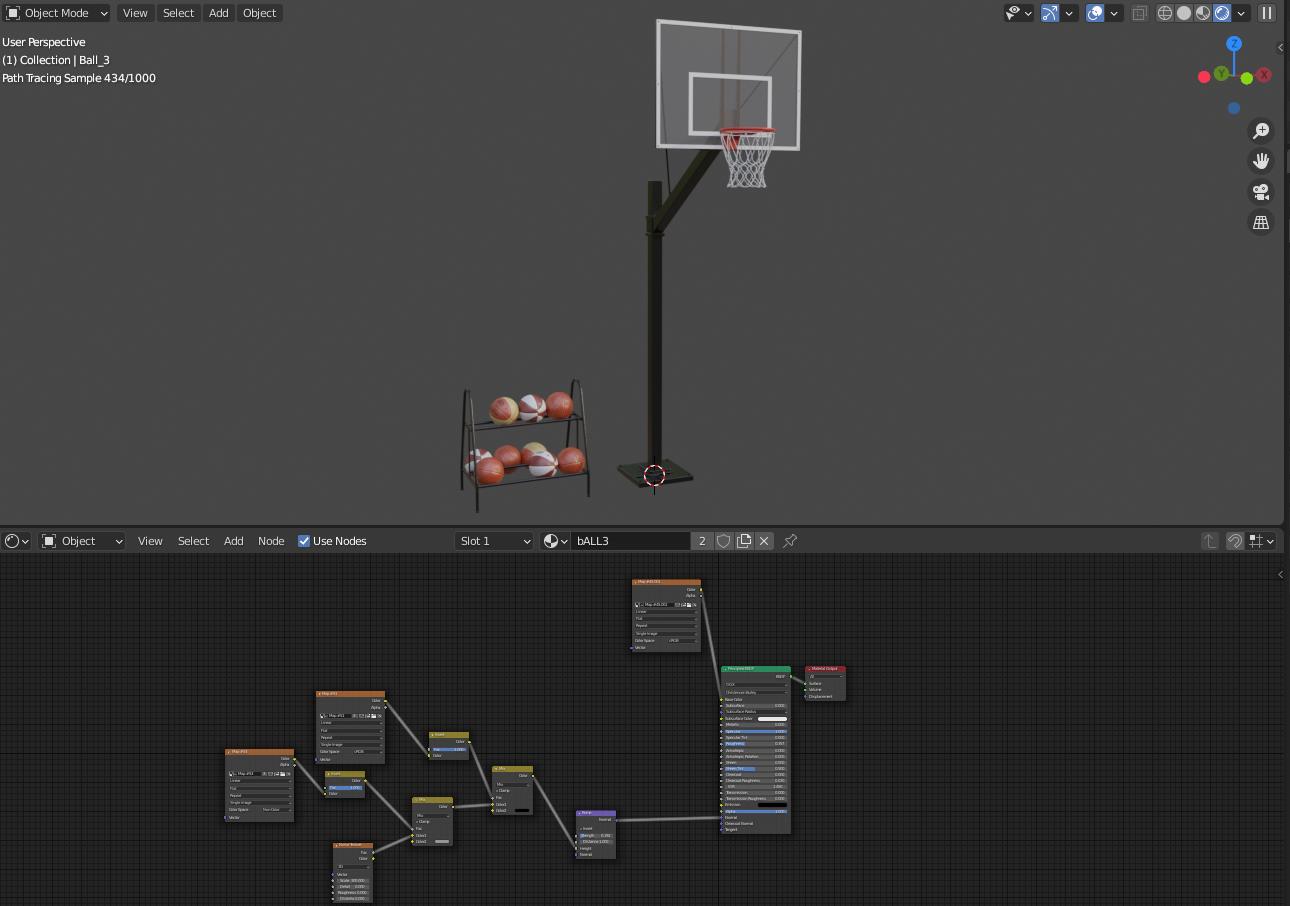Open the Object Mode dropdown
Image resolution: width=1290 pixels, height=906 pixels.
pos(57,13)
